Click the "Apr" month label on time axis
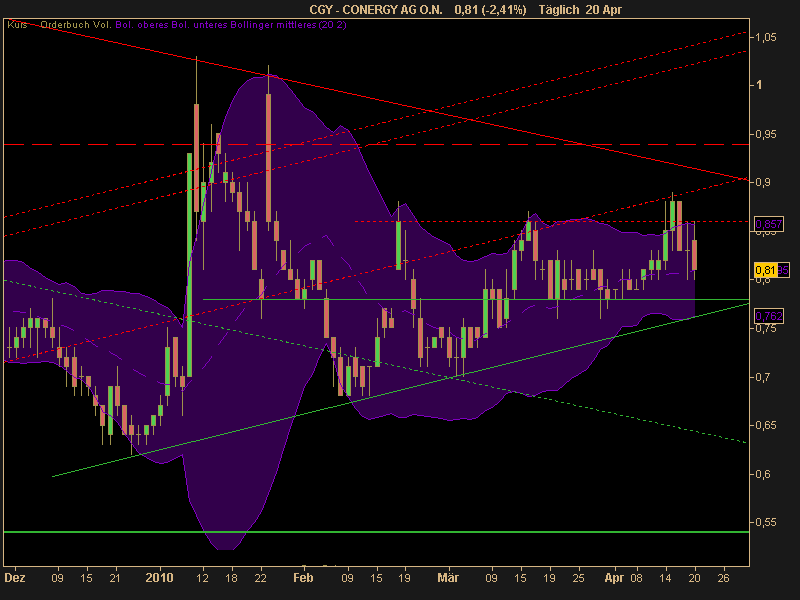 point(614,578)
